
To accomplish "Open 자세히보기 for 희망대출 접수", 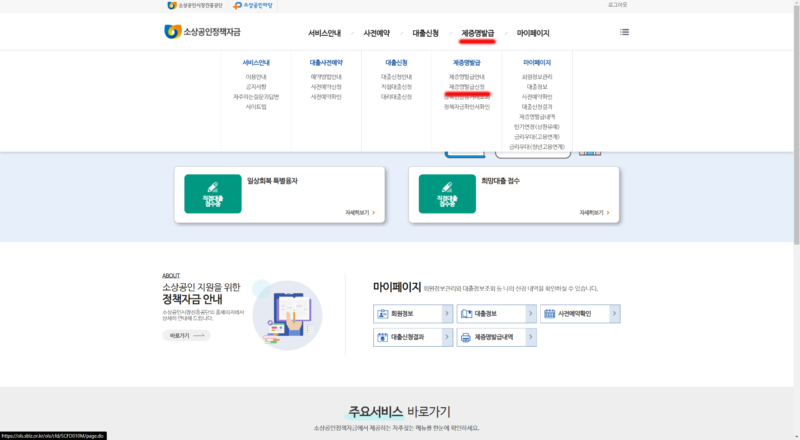I will [594, 212].
